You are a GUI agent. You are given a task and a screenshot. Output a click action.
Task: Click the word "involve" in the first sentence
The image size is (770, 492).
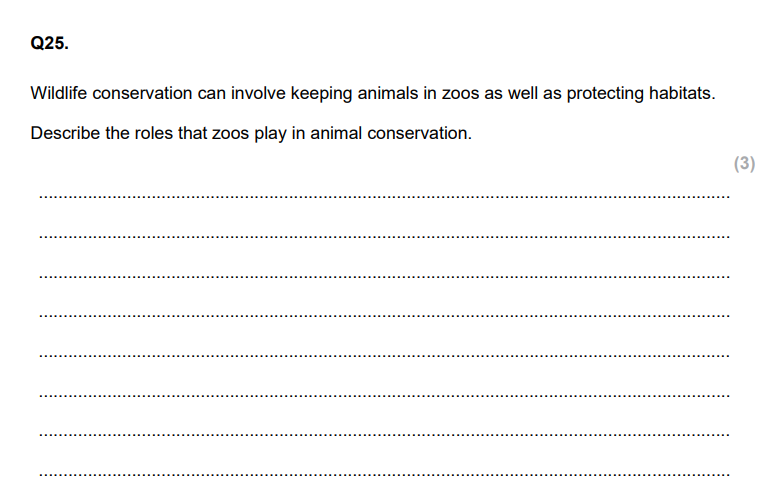258,93
